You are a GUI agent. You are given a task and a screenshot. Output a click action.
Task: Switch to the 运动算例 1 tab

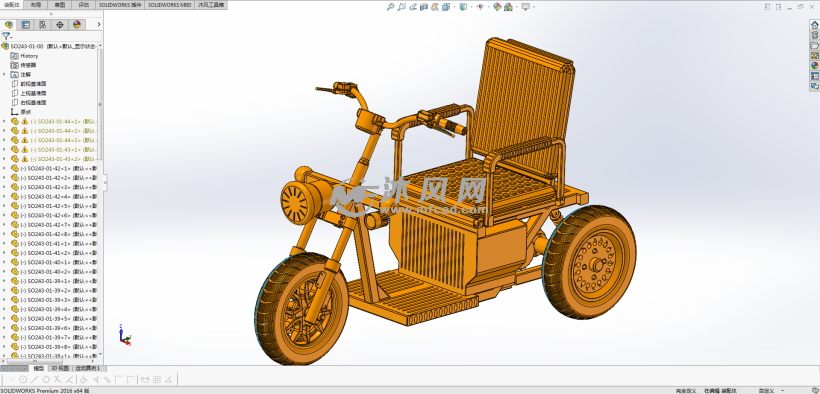[x=88, y=368]
